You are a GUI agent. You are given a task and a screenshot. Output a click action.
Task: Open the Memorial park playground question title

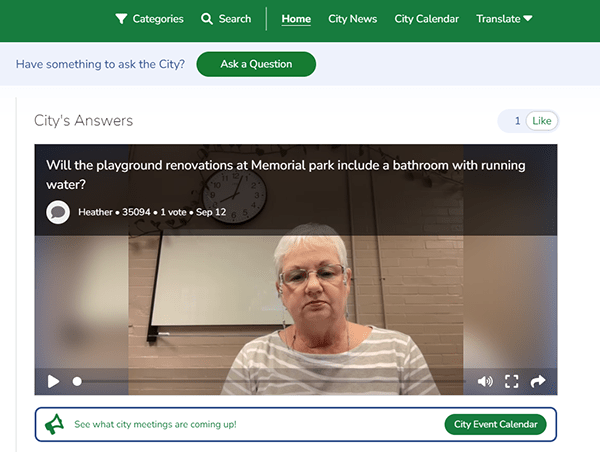285,175
